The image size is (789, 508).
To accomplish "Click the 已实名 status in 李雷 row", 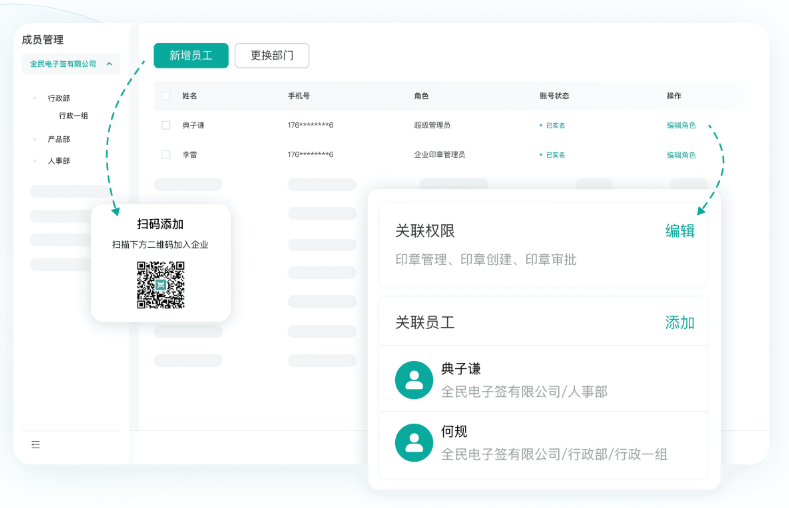I will 552,155.
